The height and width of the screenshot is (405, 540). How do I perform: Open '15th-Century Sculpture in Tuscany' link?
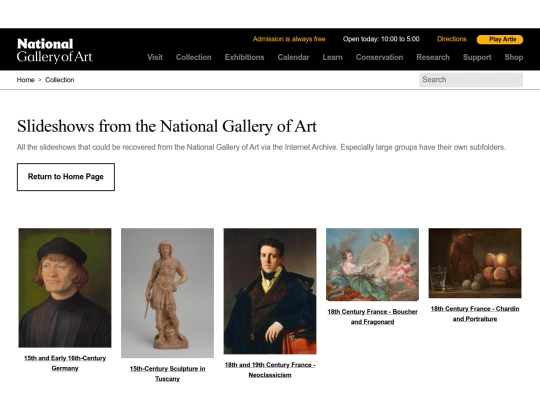tap(167, 374)
